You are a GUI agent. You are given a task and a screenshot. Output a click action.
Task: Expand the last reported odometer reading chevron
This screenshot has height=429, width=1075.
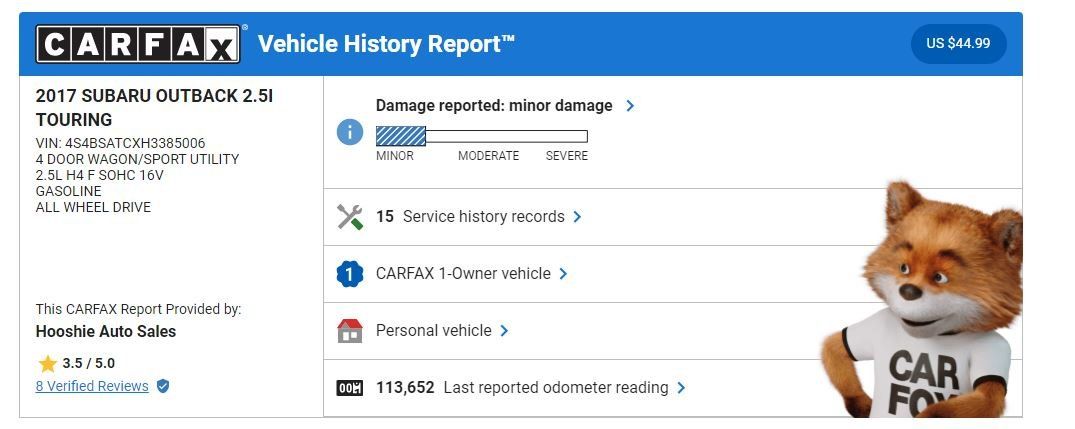pyautogui.click(x=681, y=387)
